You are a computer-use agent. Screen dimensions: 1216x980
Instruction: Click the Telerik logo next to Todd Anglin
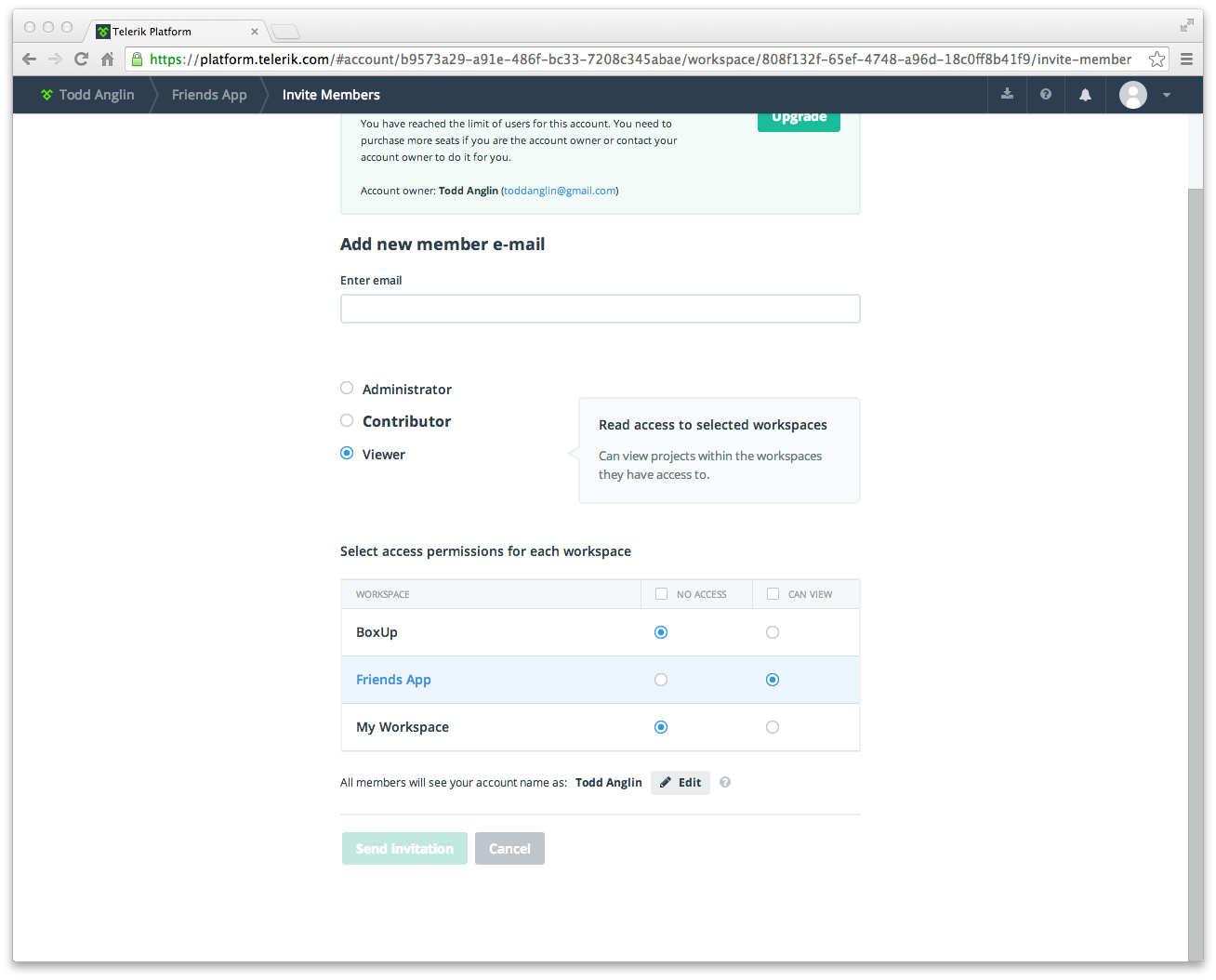[x=46, y=95]
